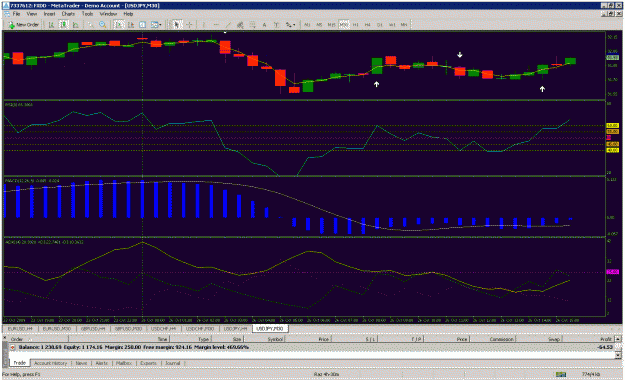Switch chart to bar chart icon
This screenshot has width=625, height=380.
(51, 25)
